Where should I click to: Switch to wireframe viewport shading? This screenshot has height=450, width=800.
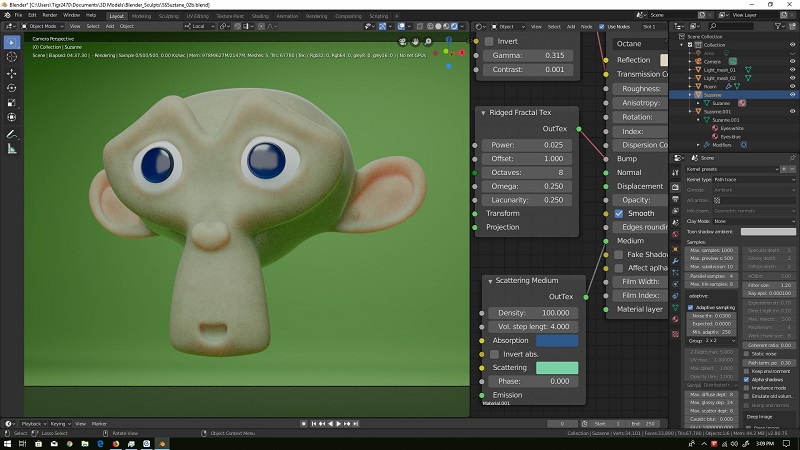430,26
